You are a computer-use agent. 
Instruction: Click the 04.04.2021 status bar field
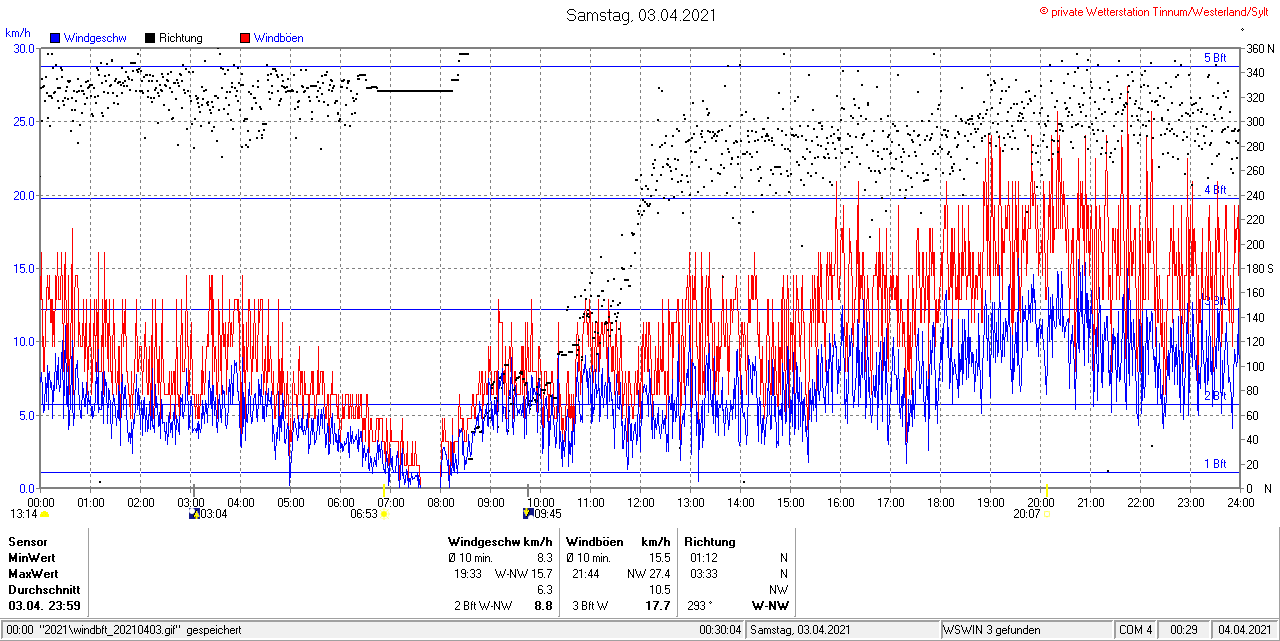click(1244, 630)
